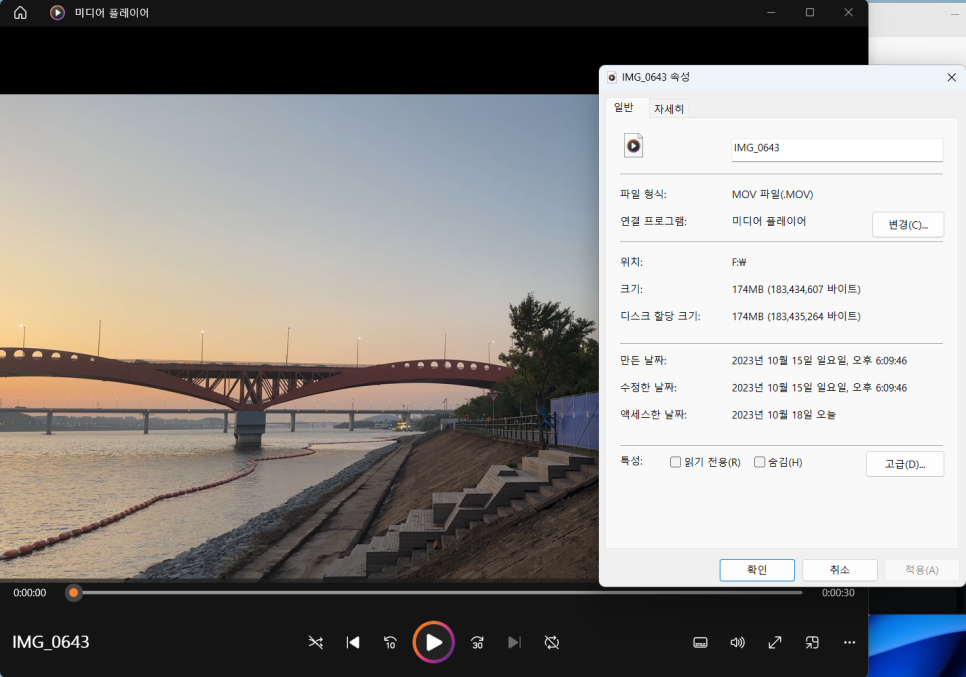Skip forward 30 seconds
The width and height of the screenshot is (966, 677).
point(477,643)
